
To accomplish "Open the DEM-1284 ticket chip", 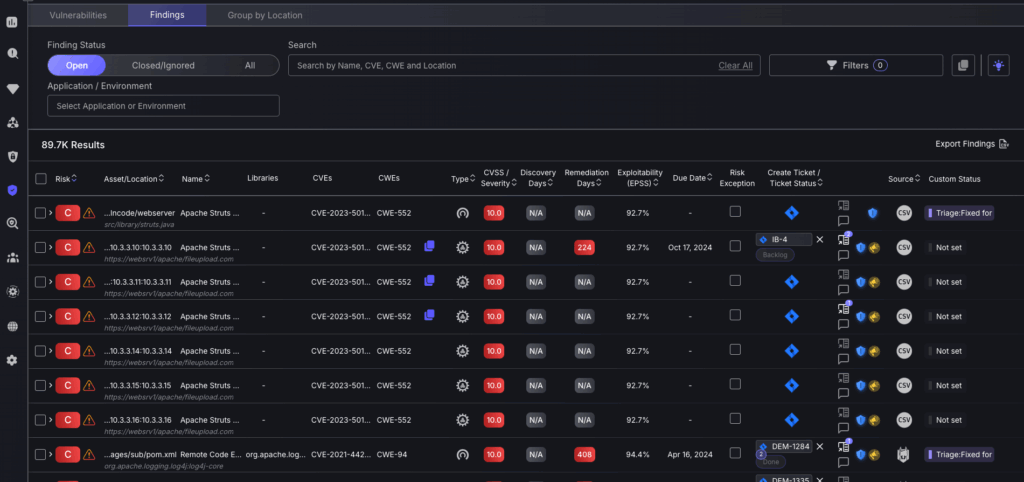I will click(x=784, y=447).
